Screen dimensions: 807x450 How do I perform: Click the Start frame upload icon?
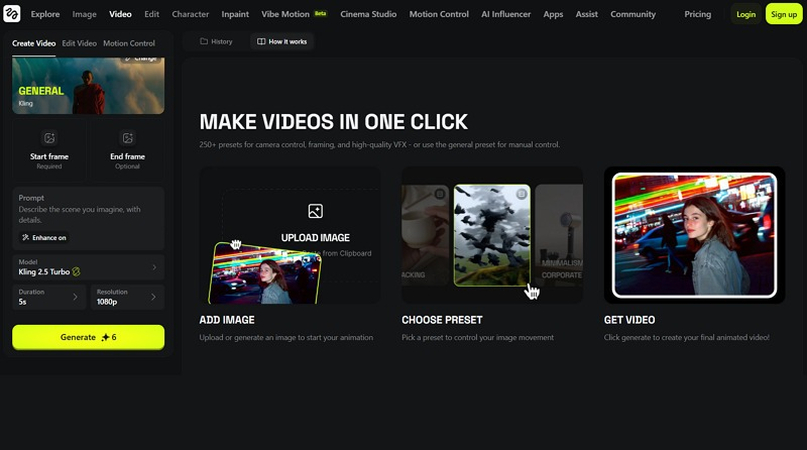point(49,138)
